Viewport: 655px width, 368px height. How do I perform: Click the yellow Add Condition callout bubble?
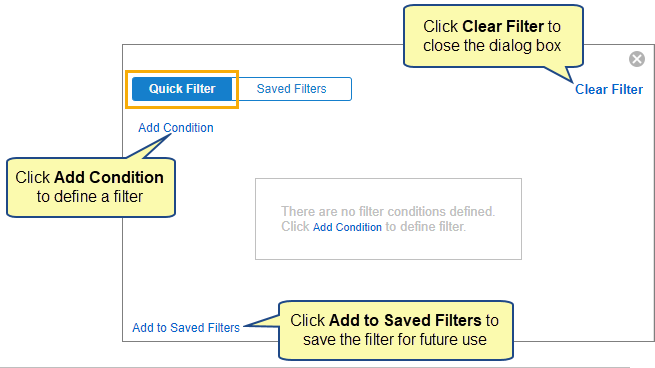click(91, 187)
